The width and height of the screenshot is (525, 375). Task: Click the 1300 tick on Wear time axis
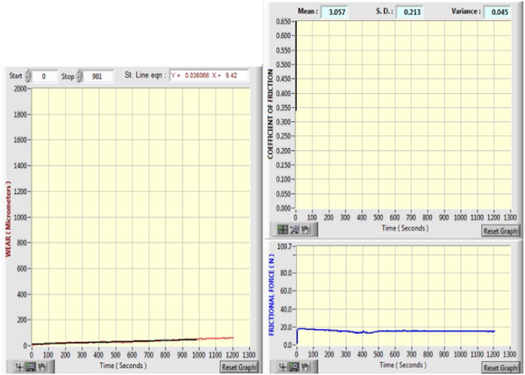click(x=248, y=355)
